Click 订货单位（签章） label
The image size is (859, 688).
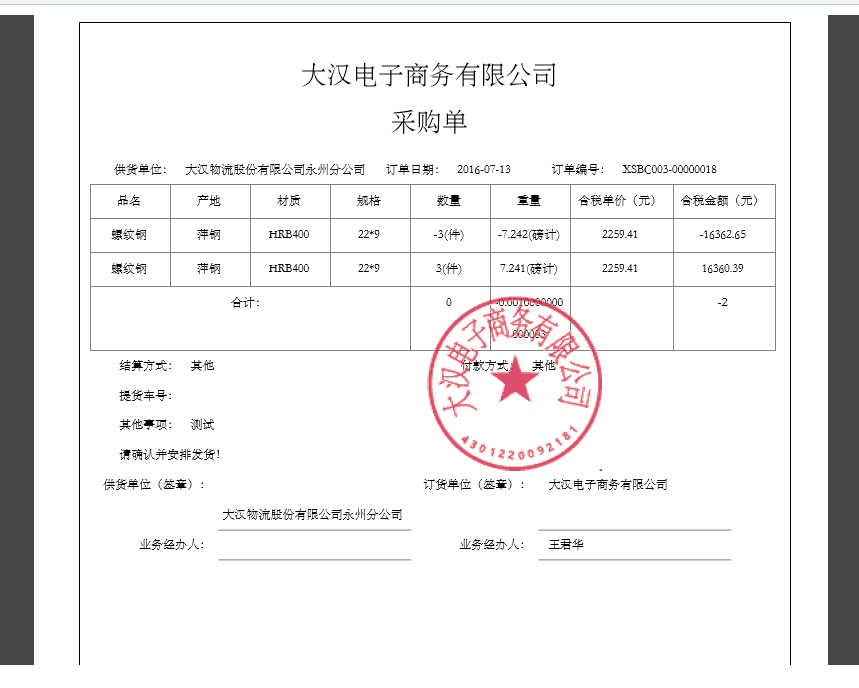(x=474, y=484)
